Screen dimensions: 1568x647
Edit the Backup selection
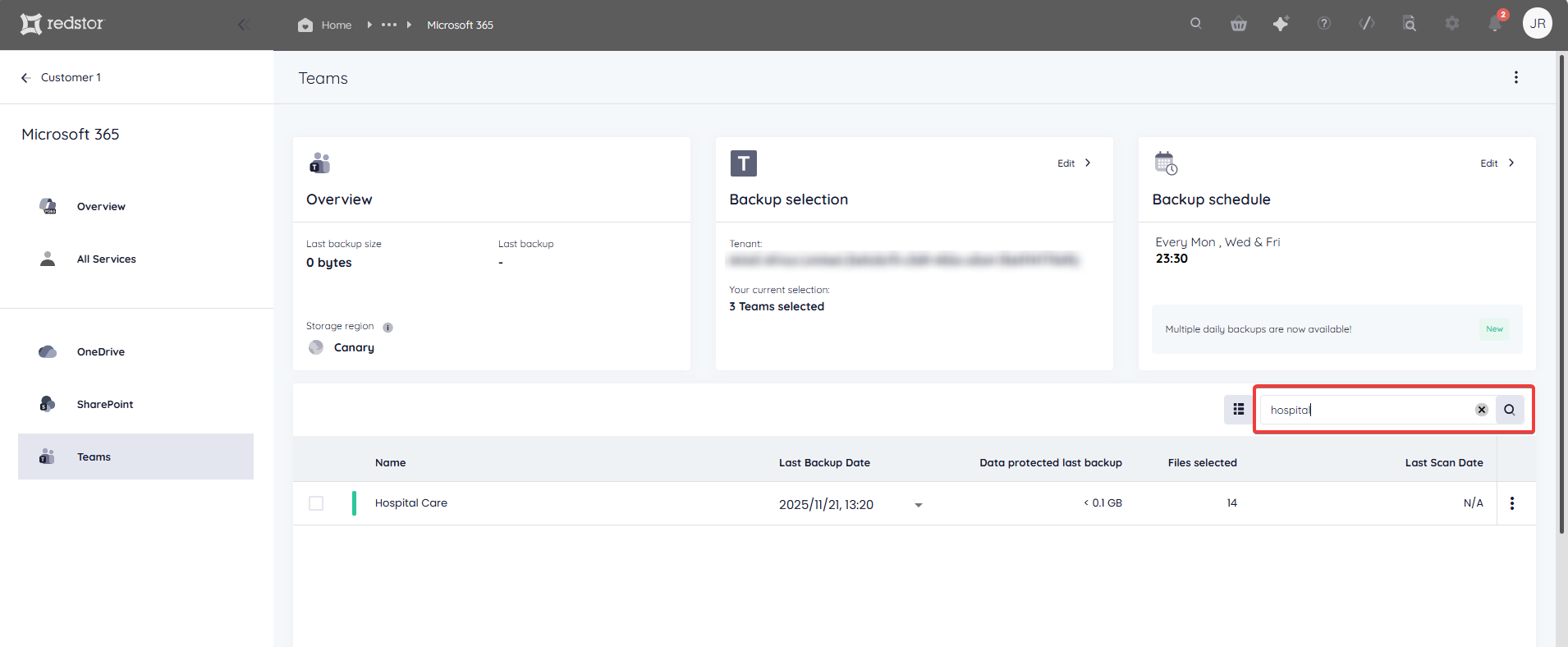1074,163
